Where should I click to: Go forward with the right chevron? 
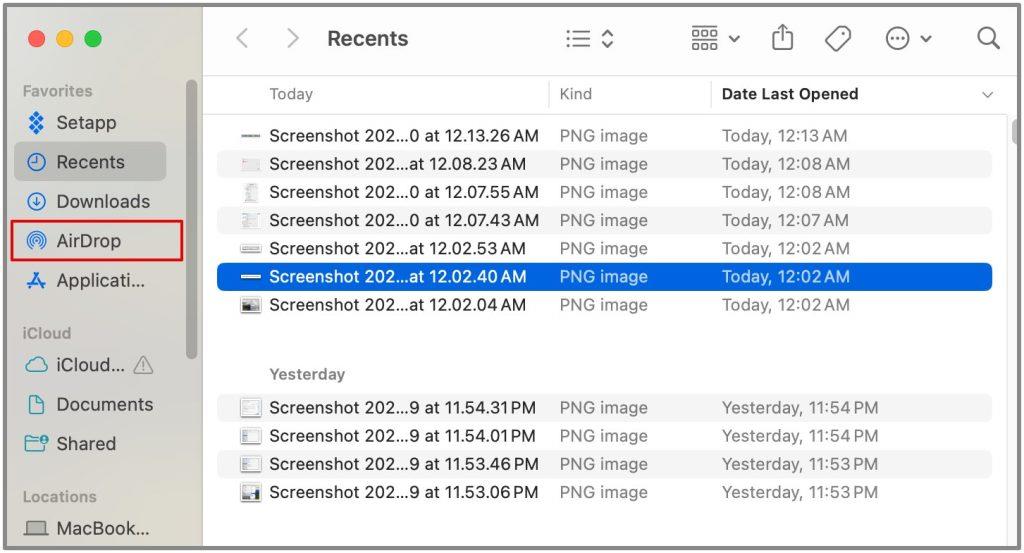click(293, 39)
